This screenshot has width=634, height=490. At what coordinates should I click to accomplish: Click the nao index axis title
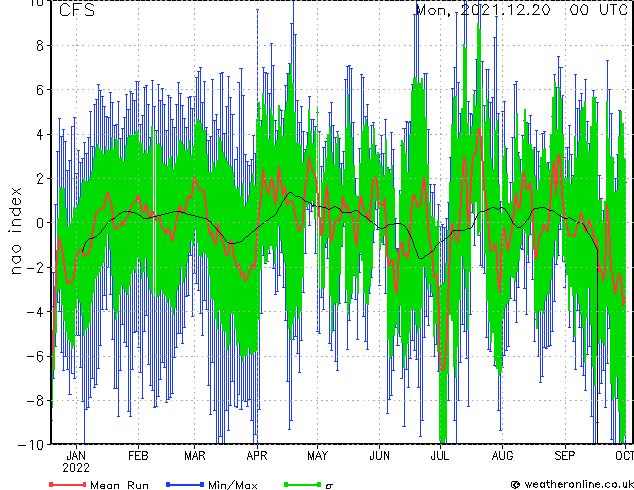[15, 231]
